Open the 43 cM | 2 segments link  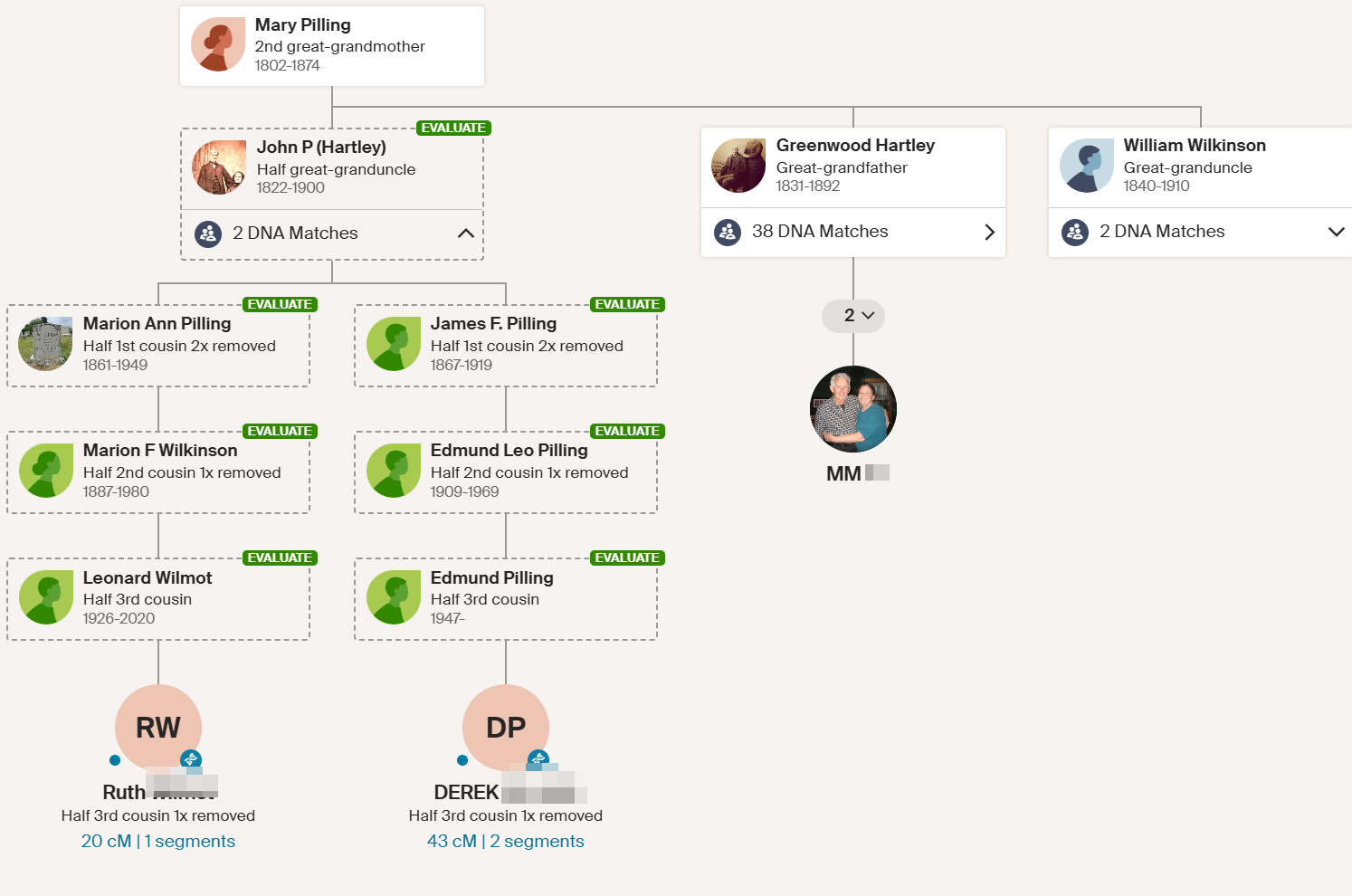tap(506, 841)
